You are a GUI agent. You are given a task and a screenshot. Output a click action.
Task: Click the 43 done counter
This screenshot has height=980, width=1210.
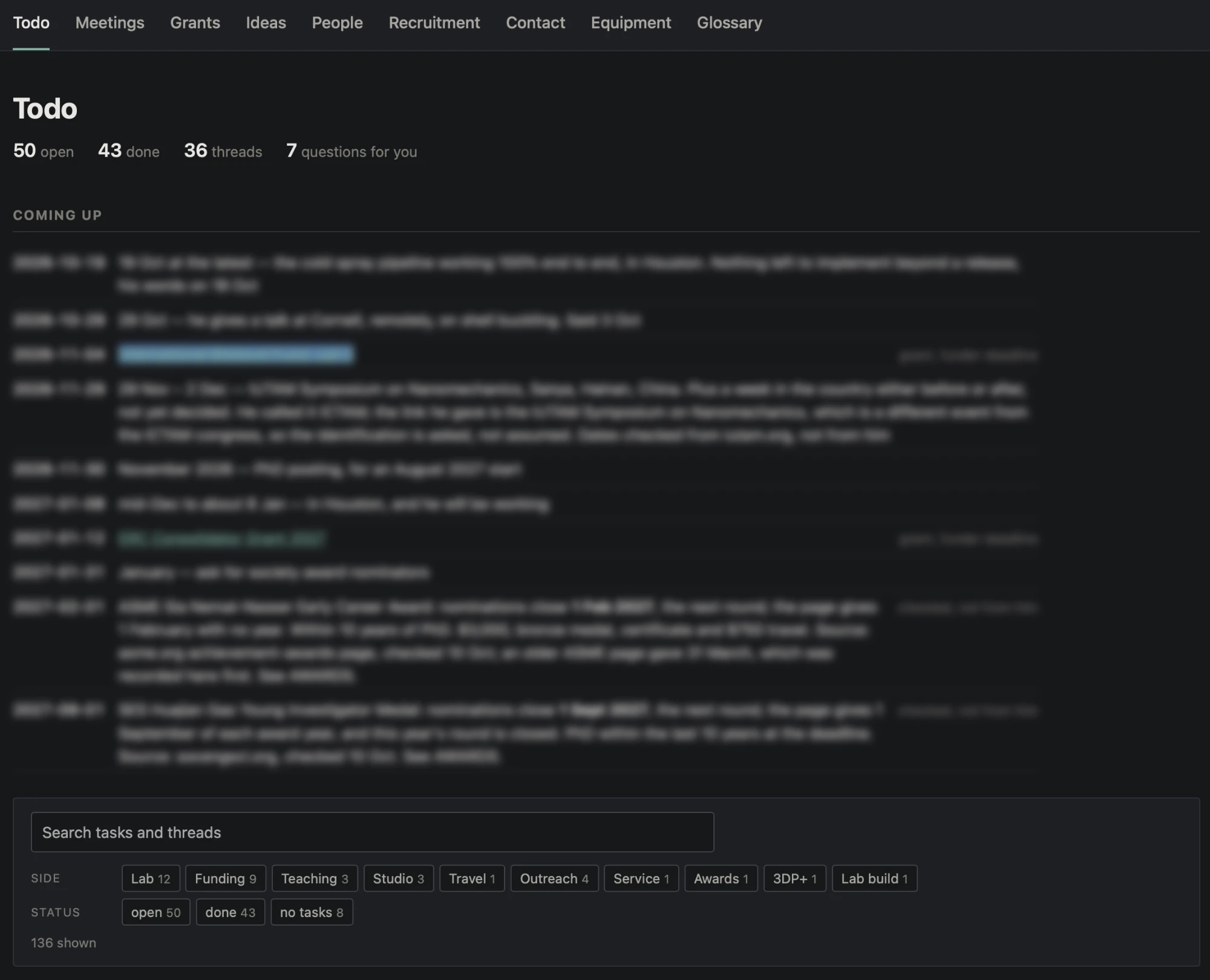pyautogui.click(x=129, y=151)
